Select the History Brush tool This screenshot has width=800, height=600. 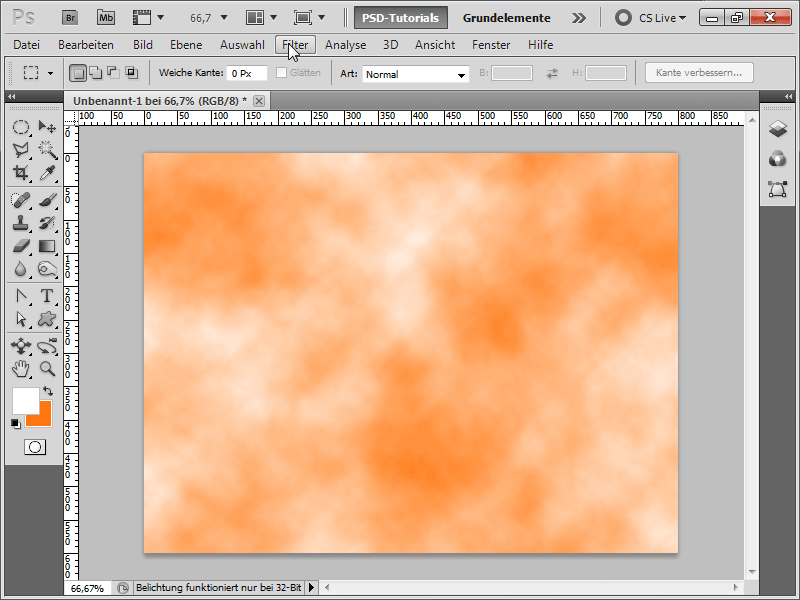(47, 223)
